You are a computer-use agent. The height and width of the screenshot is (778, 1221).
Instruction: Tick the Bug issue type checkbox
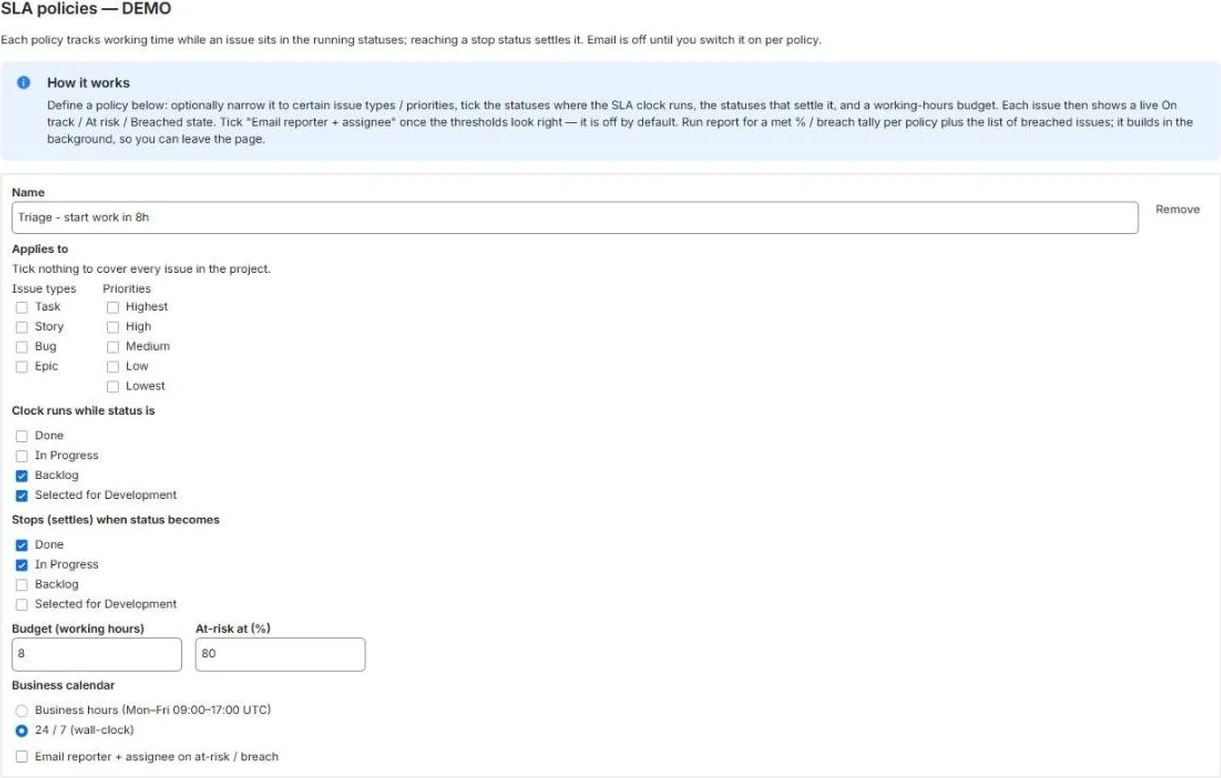(22, 347)
